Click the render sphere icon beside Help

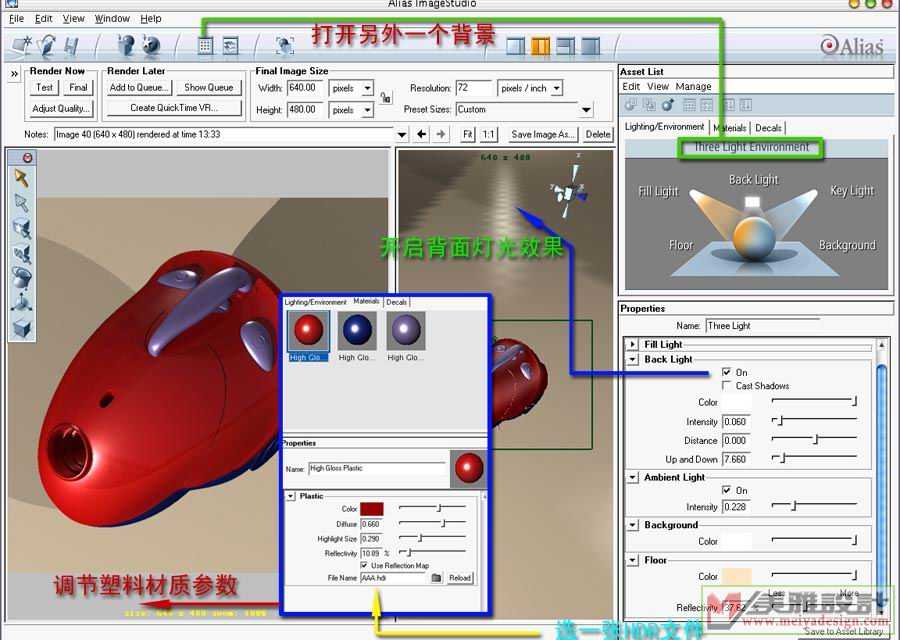click(152, 45)
